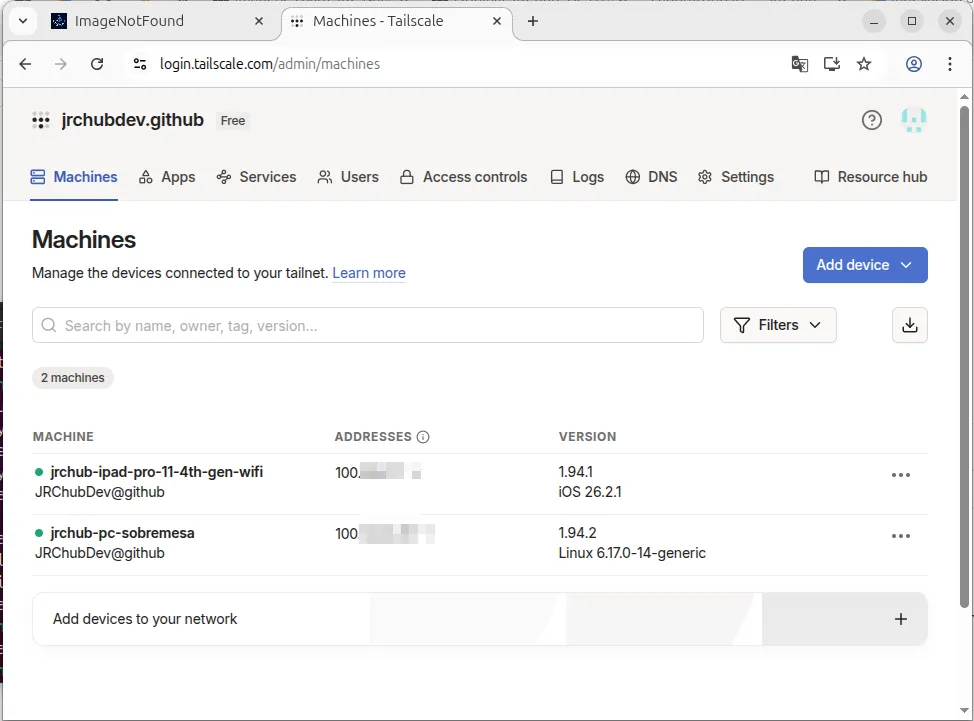Viewport: 974px width, 721px height.
Task: Expand the Add device dropdown
Action: click(x=865, y=265)
